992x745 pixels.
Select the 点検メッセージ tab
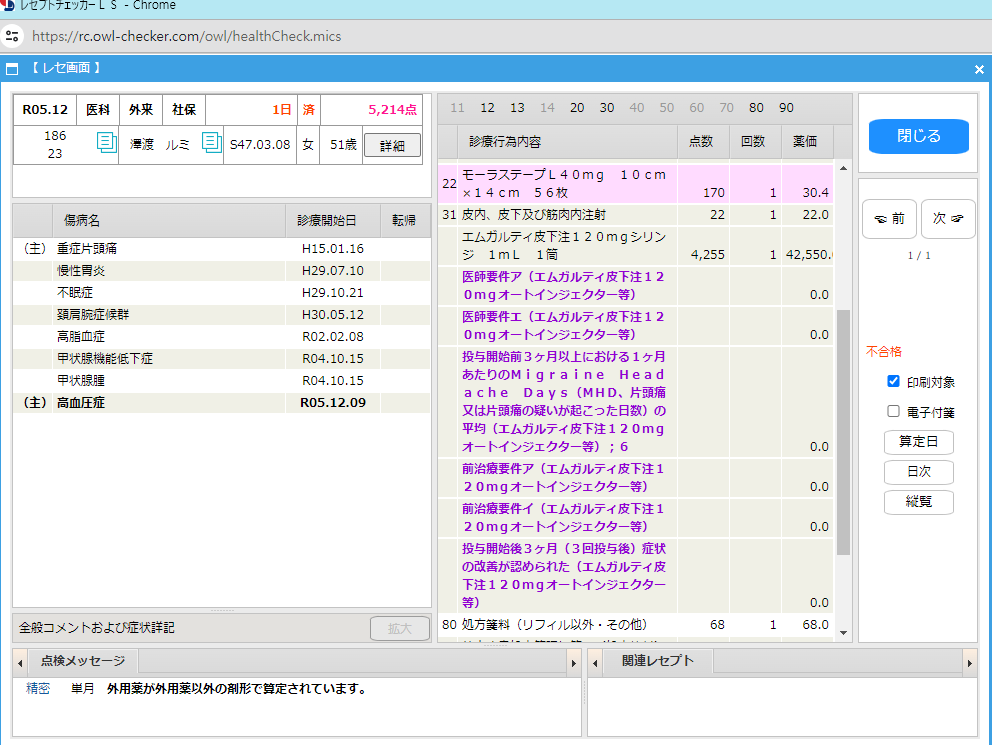pyautogui.click(x=83, y=662)
